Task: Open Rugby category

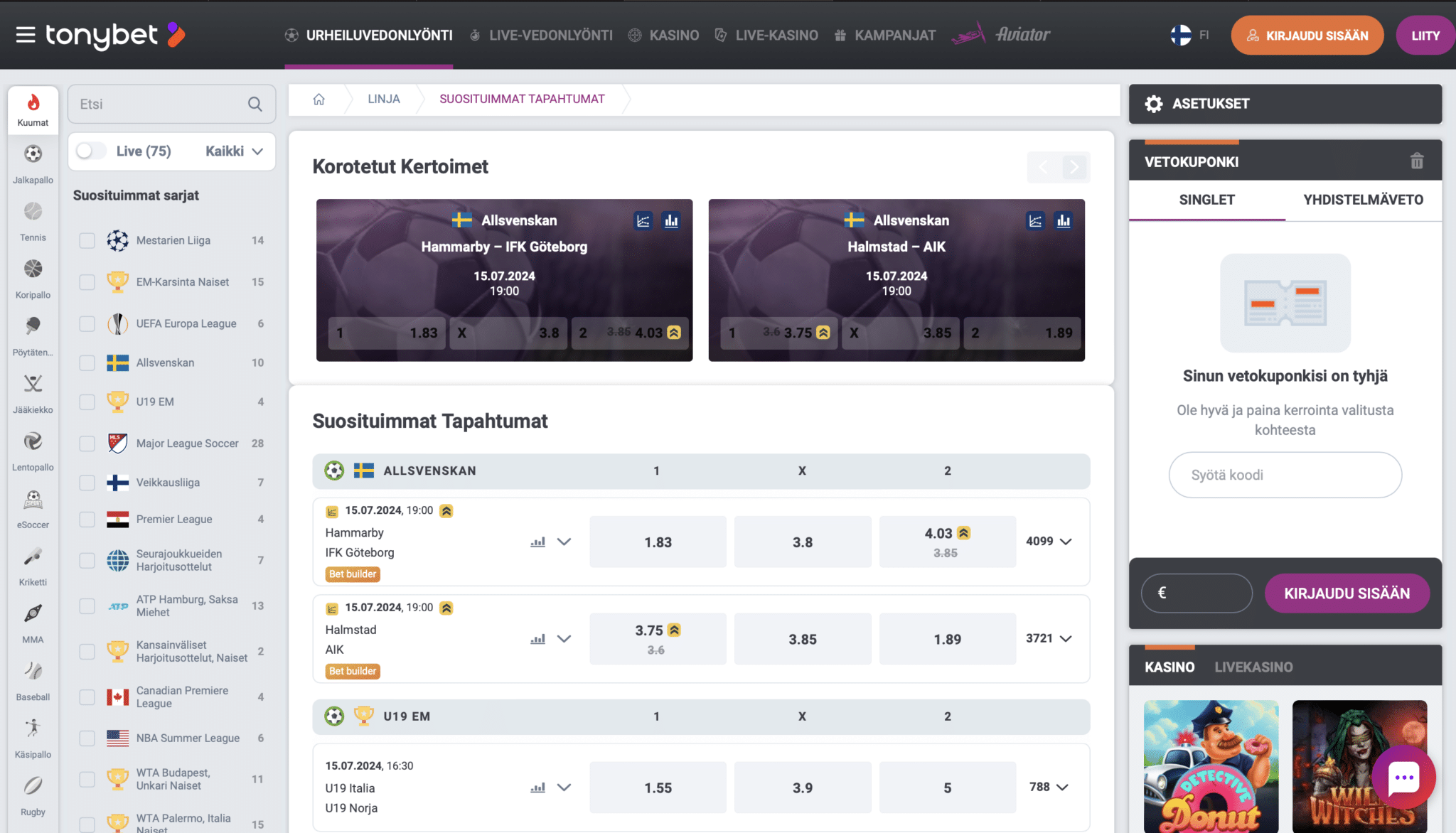Action: tap(33, 798)
